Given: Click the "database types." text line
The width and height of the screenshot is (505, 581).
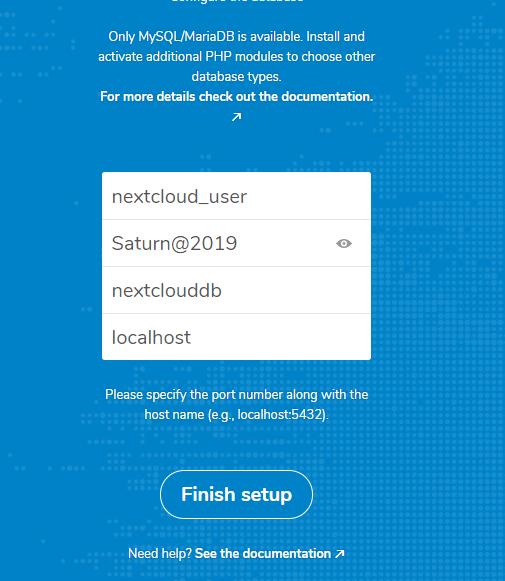Looking at the screenshot, I should point(236,77).
